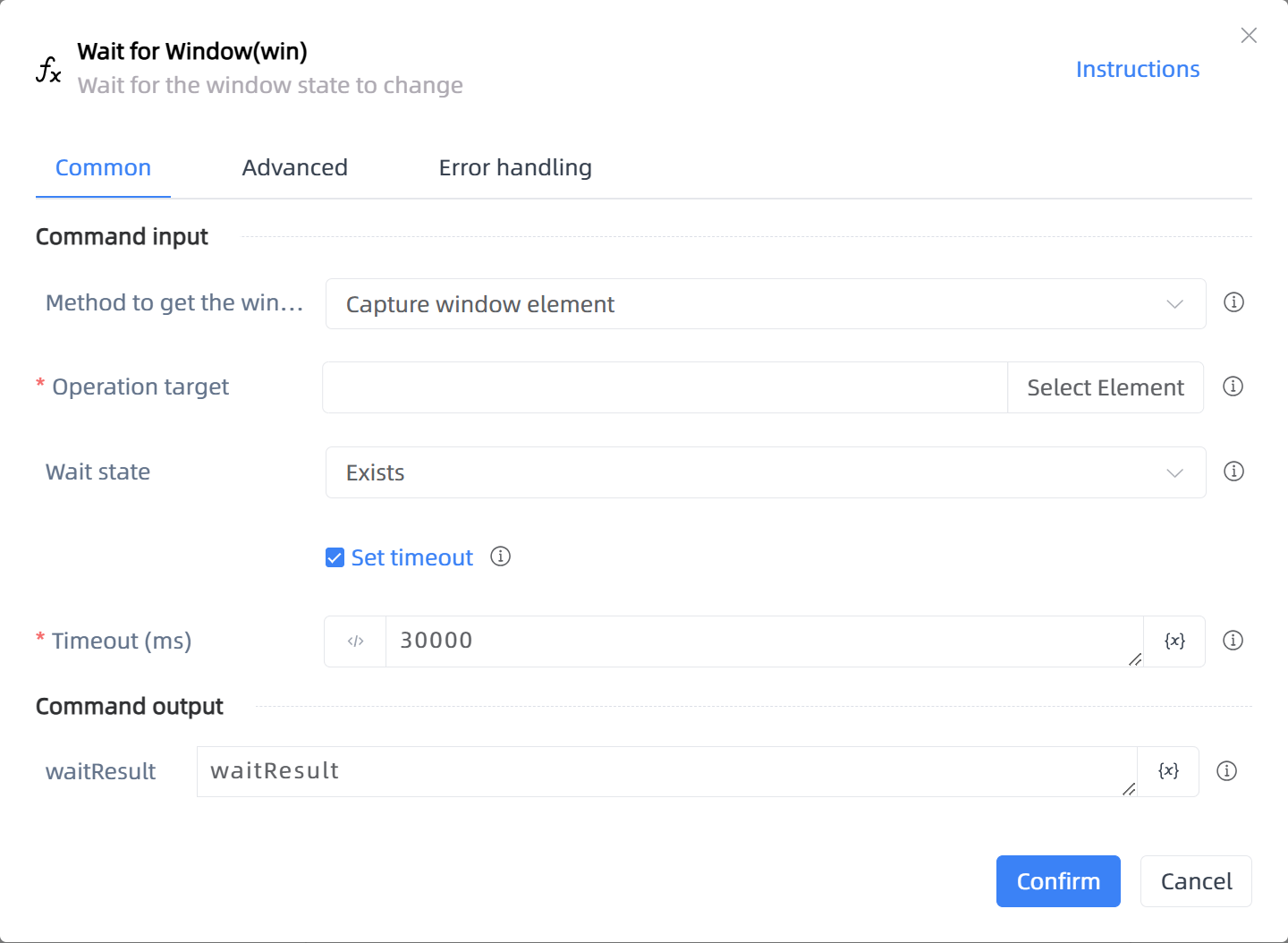Expand the Wait state Exists dropdown
1288x943 pixels.
(766, 472)
